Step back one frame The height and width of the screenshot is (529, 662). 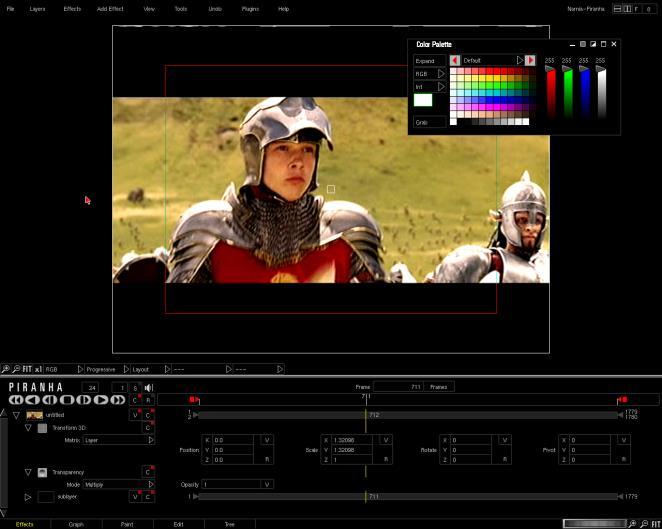50,399
